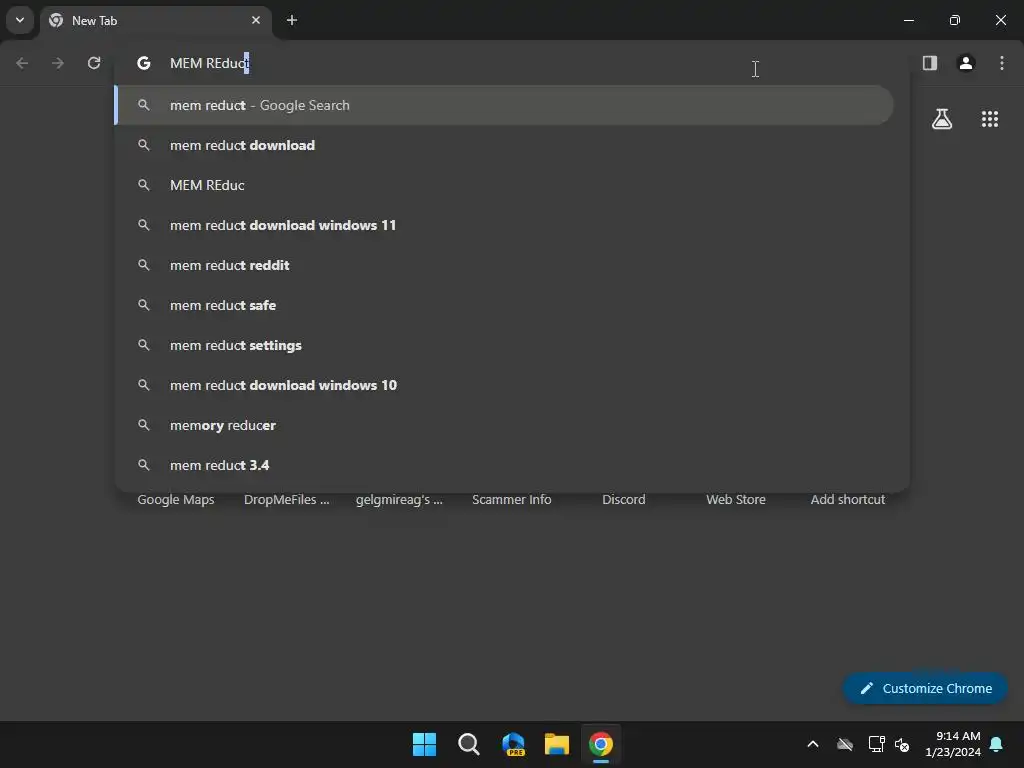Select 'mem reduct download windows 11' suggestion
Viewport: 1024px width, 768px height.
[x=504, y=225]
